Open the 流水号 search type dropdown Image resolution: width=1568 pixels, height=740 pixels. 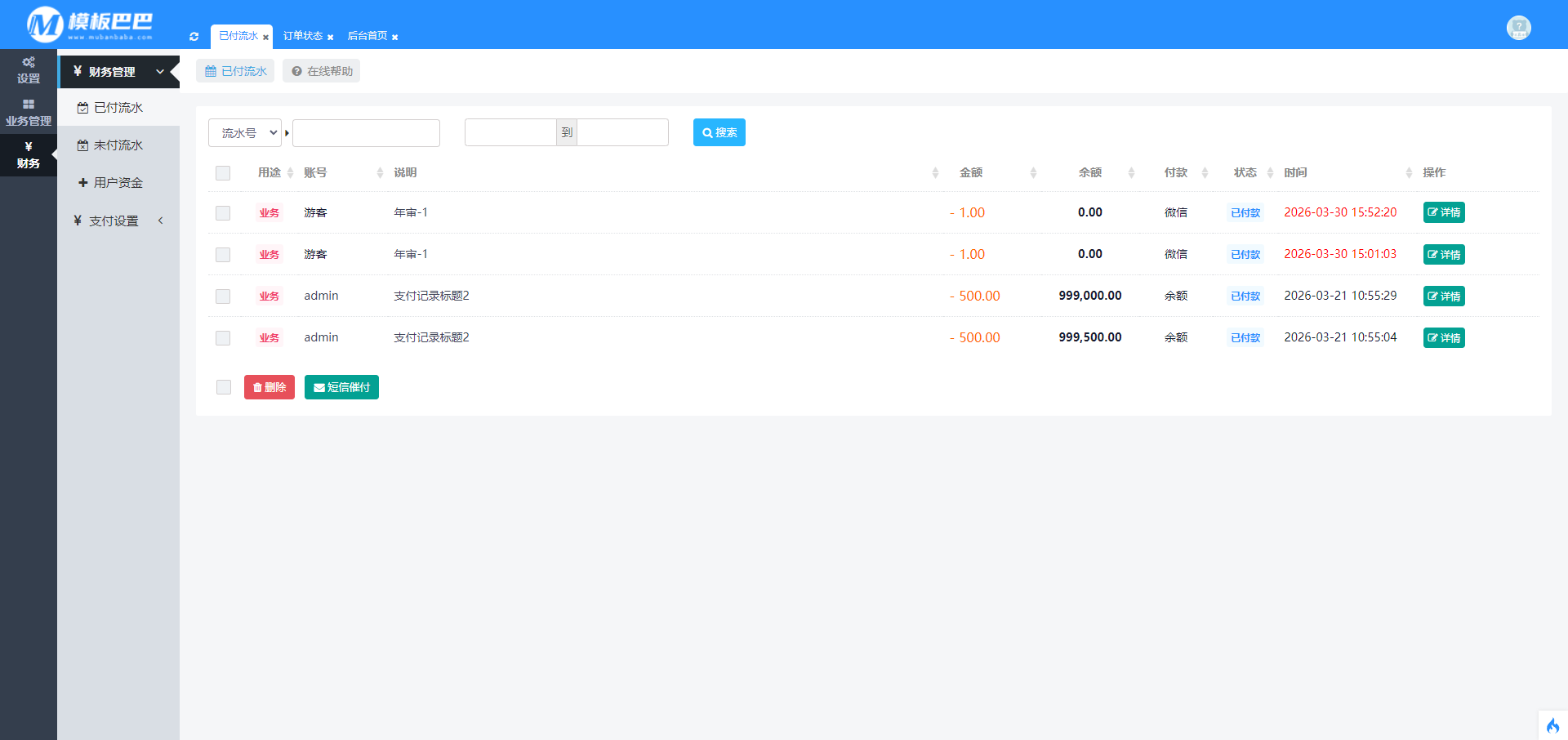(x=244, y=132)
